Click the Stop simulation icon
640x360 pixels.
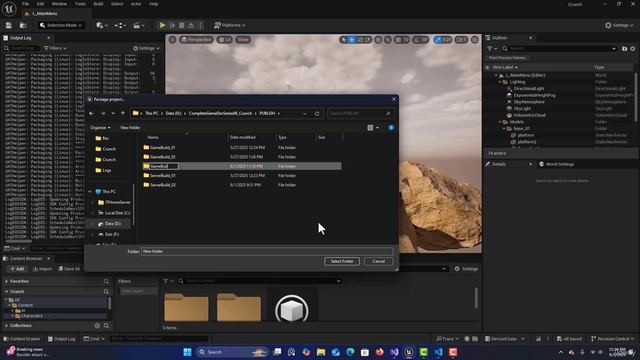[182, 25]
